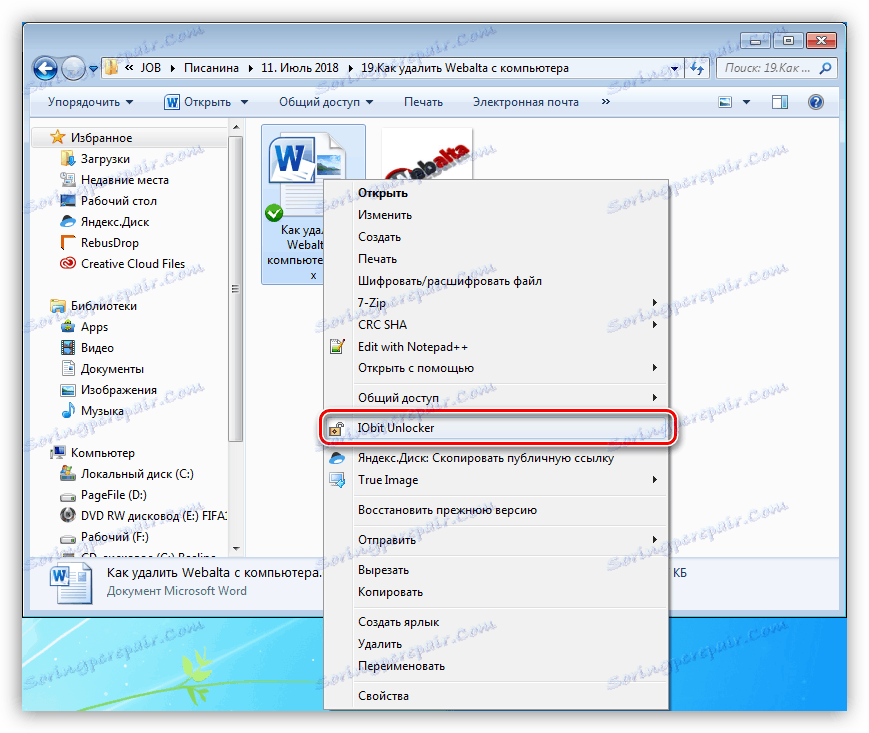The width and height of the screenshot is (869, 733).
Task: Show more toolbar commands chevron
Action: [x=606, y=101]
